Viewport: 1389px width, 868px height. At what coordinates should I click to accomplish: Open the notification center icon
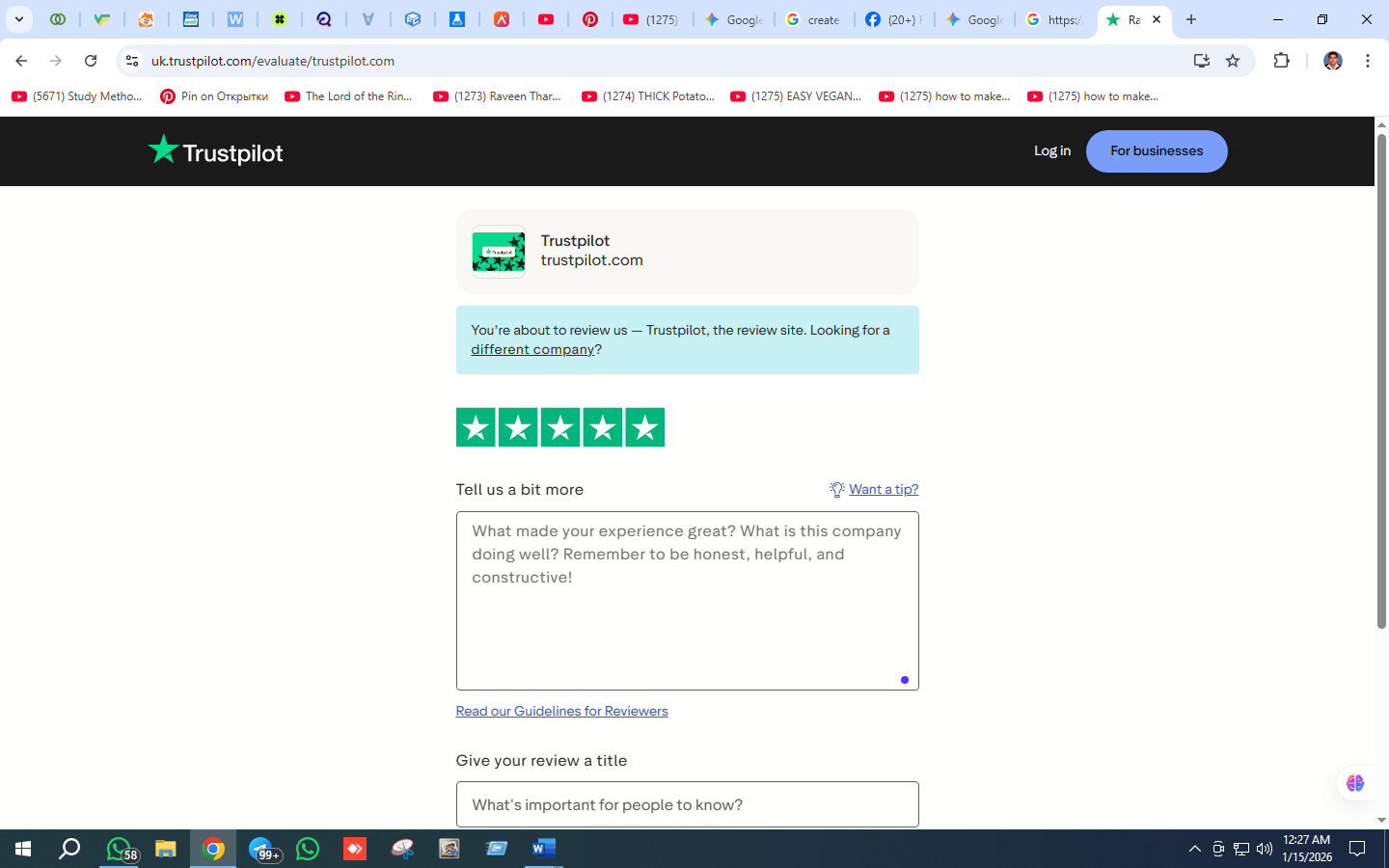coord(1357,849)
